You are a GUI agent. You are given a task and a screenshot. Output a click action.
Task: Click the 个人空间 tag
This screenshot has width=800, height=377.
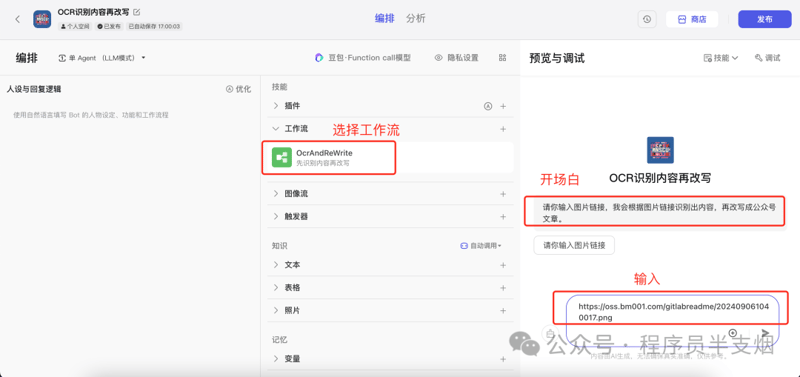pyautogui.click(x=75, y=27)
